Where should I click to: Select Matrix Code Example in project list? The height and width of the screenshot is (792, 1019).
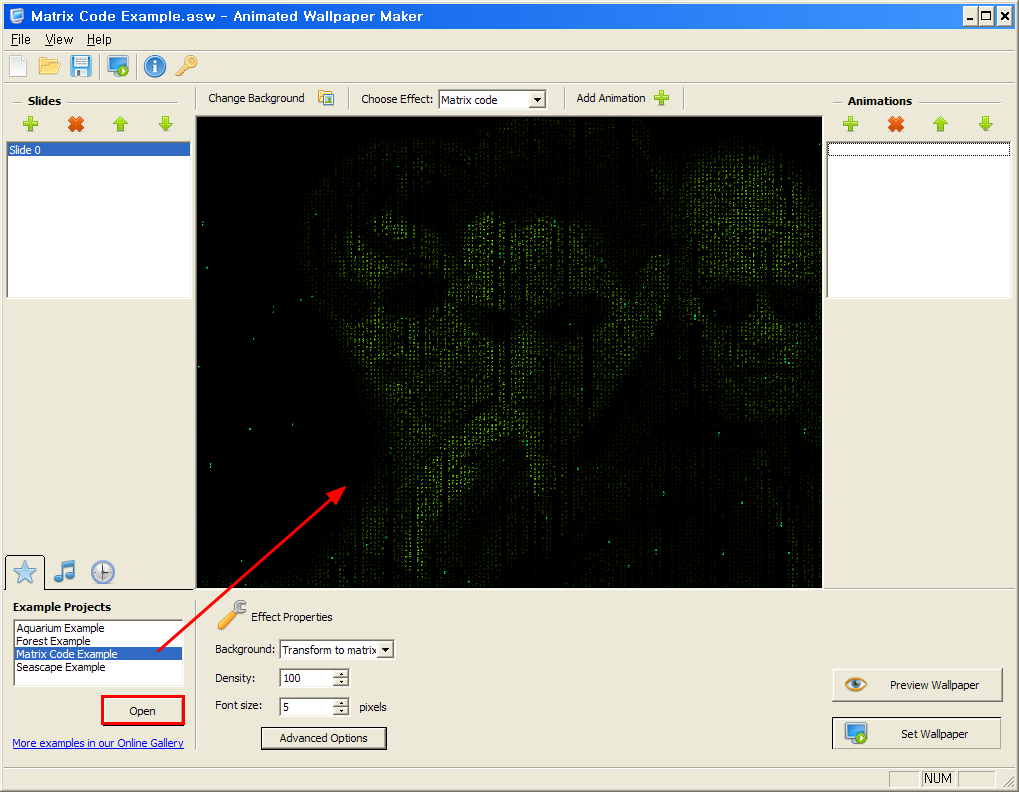[98, 654]
